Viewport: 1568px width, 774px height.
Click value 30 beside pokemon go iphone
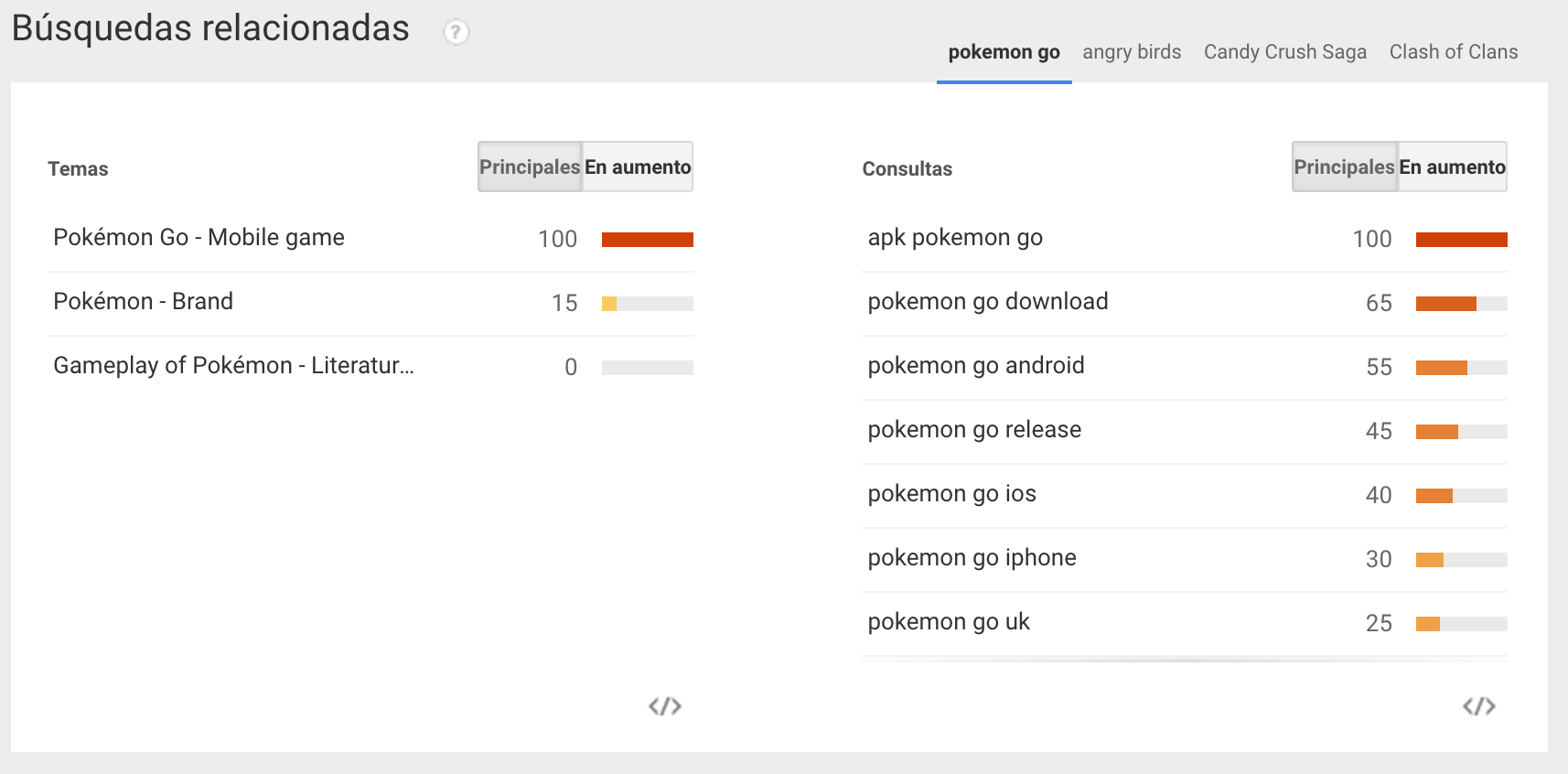coord(1379,560)
